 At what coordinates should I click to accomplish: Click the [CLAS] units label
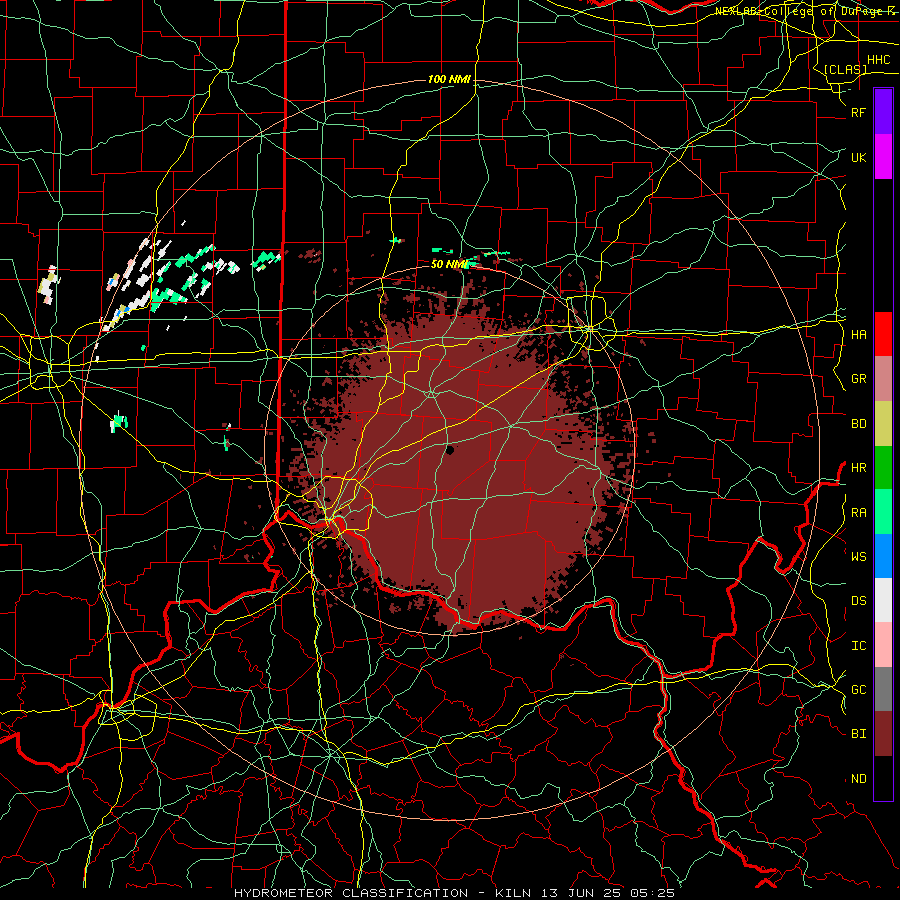tap(845, 70)
